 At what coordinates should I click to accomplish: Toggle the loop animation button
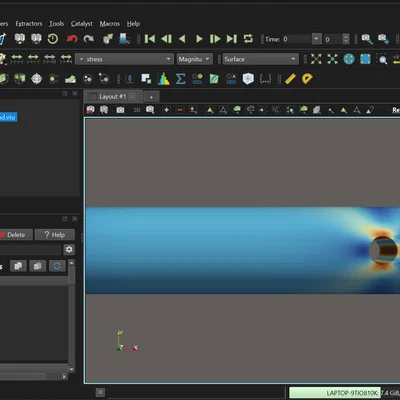coord(248,39)
